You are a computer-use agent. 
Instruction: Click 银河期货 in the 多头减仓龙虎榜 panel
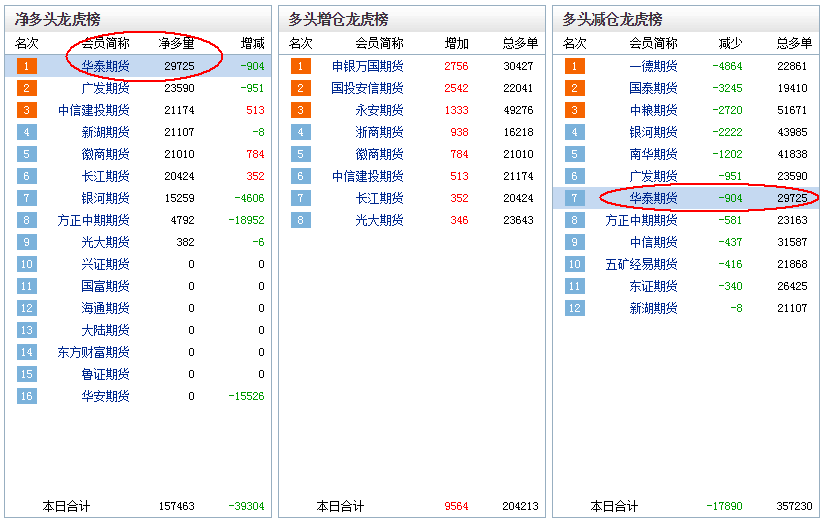[x=653, y=132]
